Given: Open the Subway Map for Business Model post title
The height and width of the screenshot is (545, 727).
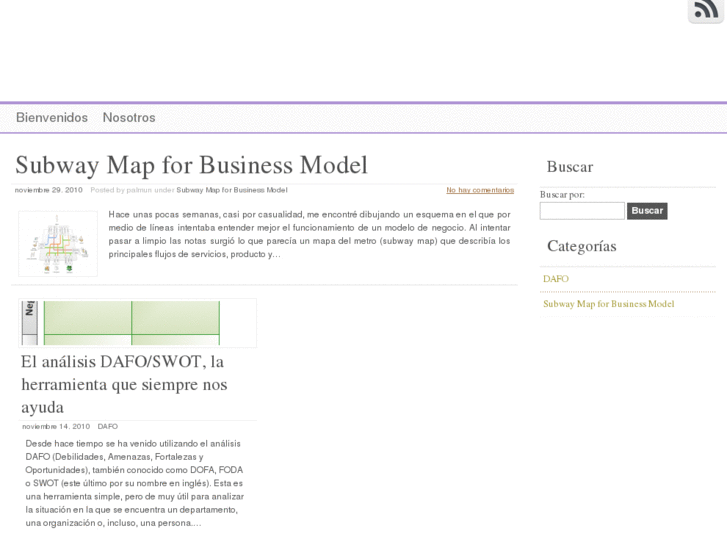Looking at the screenshot, I should (191, 165).
